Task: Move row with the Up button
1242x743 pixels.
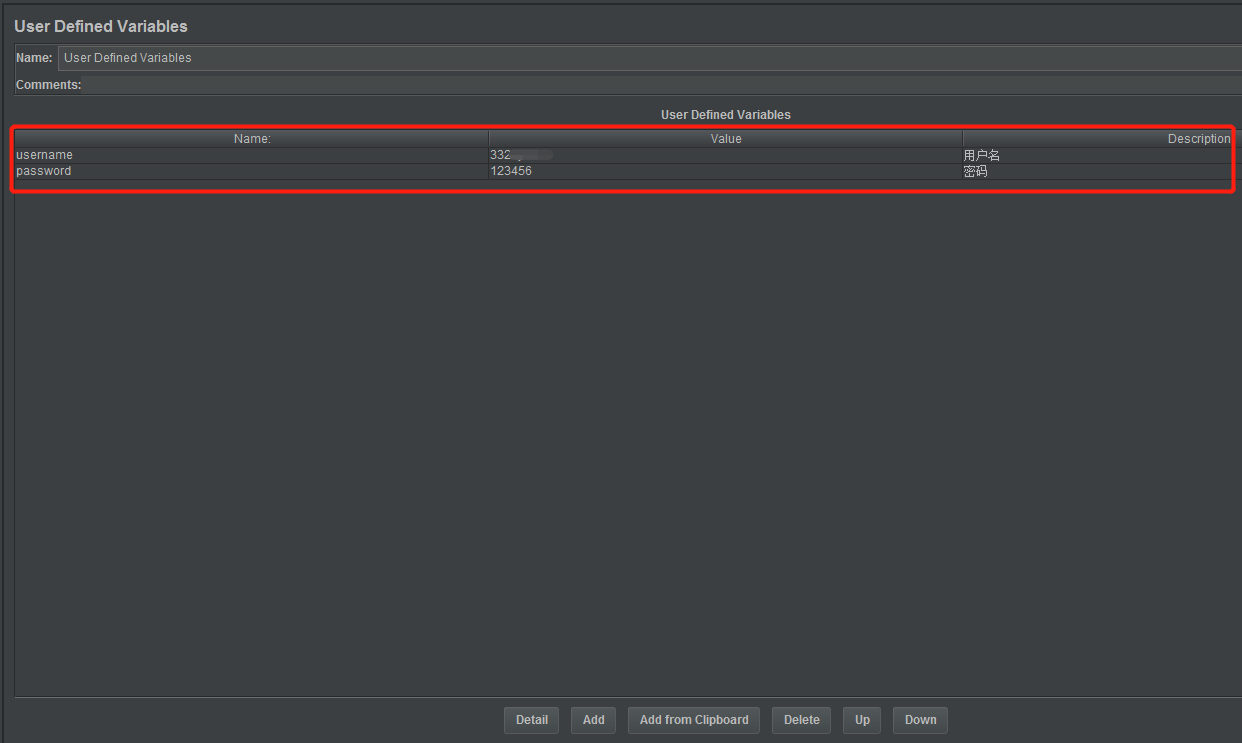Action: point(862,720)
